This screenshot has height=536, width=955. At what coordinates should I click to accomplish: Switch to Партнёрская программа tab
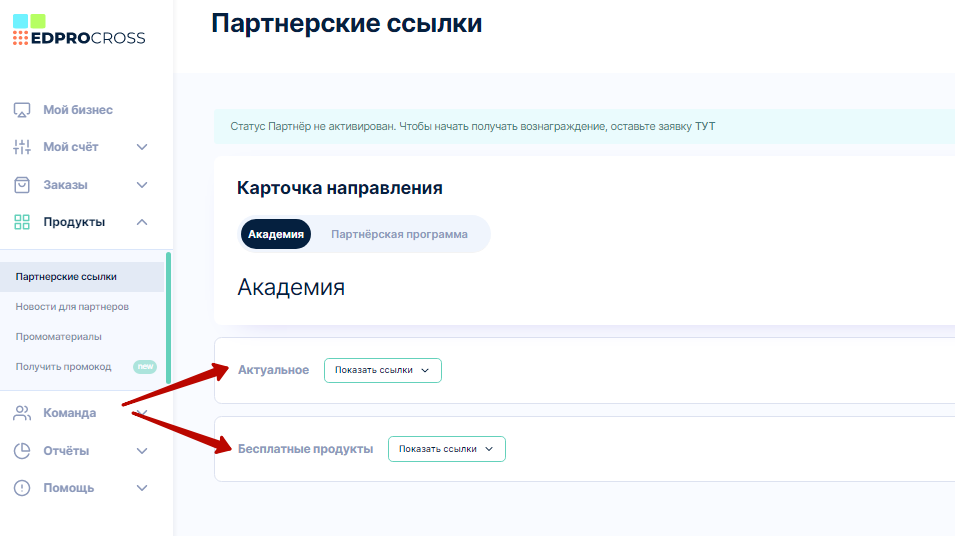tap(400, 234)
